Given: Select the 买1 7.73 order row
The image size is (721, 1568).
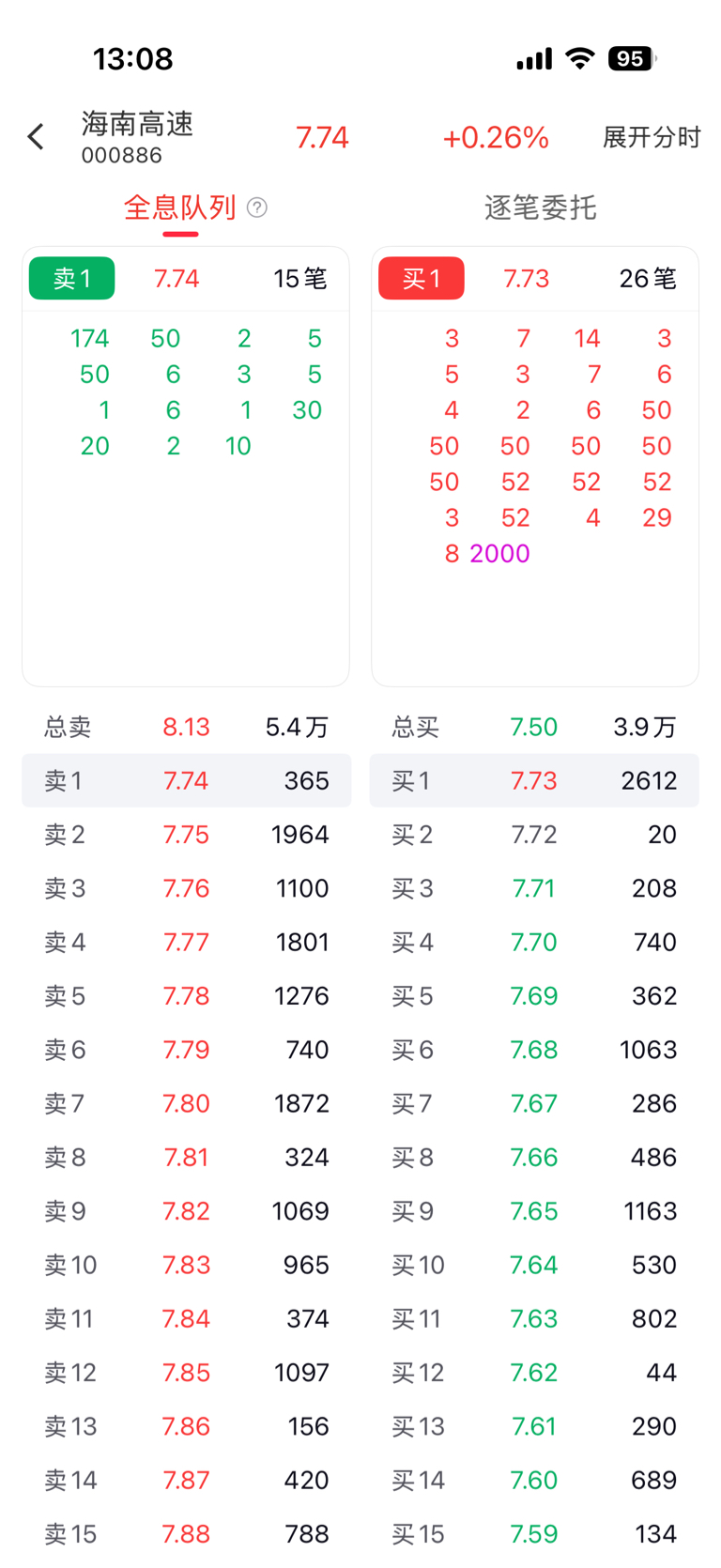Looking at the screenshot, I should (x=533, y=780).
